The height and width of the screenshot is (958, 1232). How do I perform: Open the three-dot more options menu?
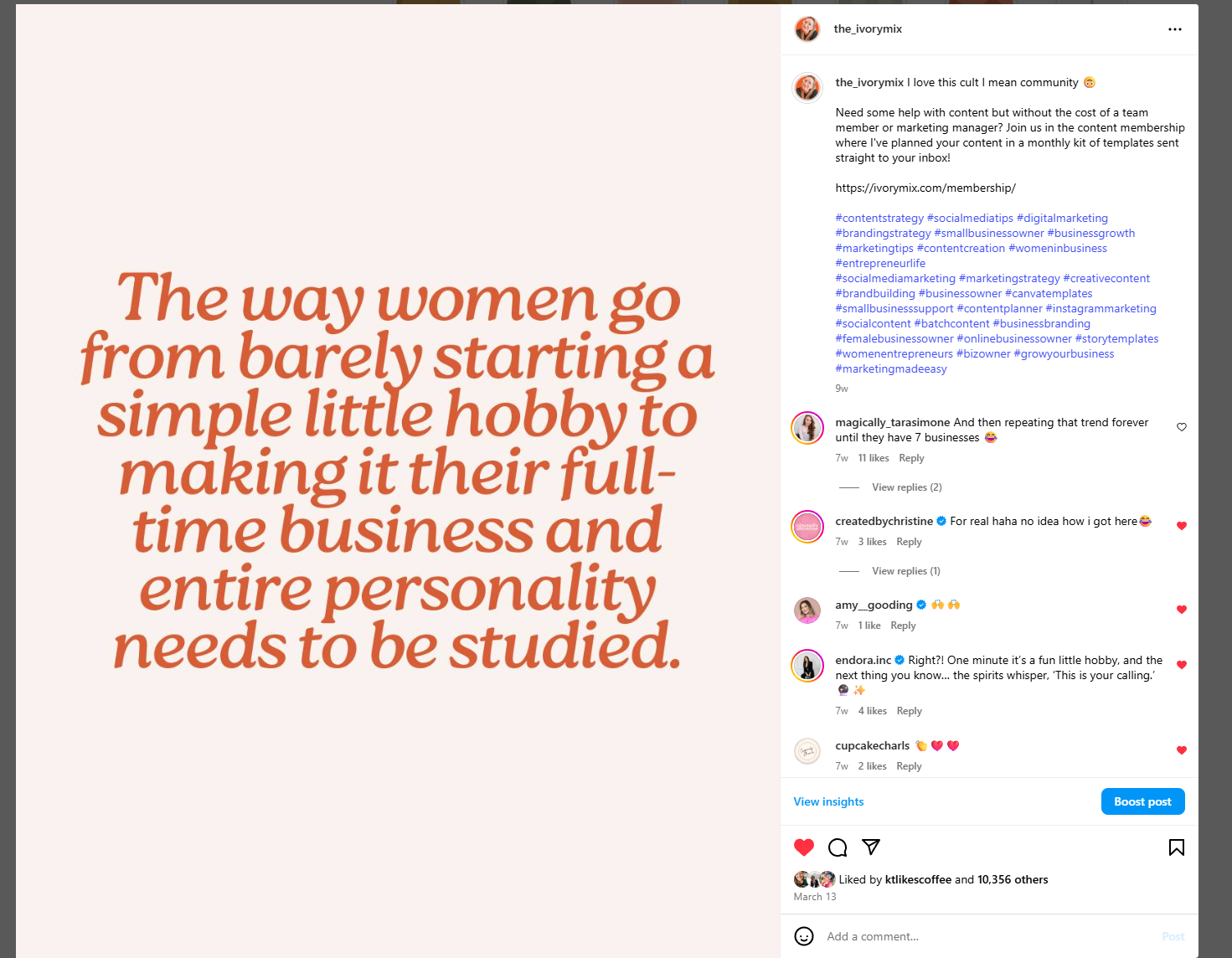1174,29
